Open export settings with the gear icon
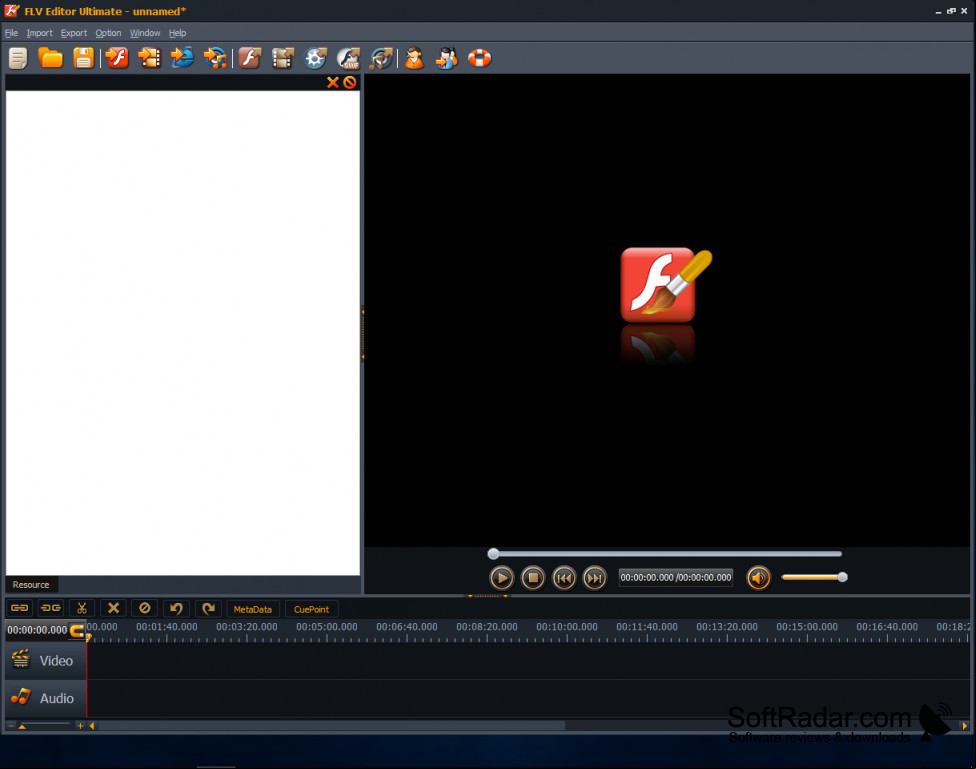The image size is (976, 769). point(316,58)
